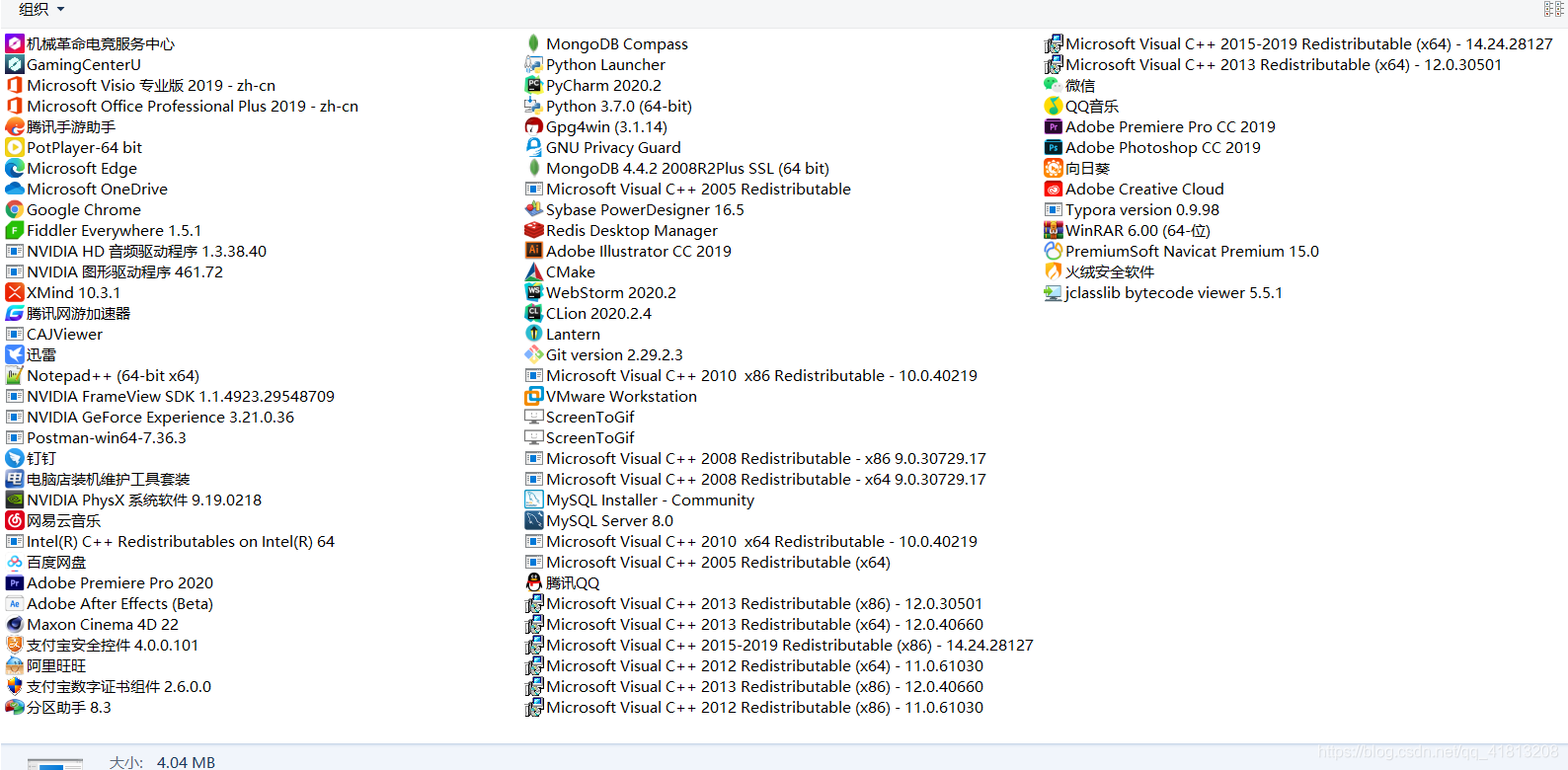Click the Adobe Photoshop CC 2019 icon
The width and height of the screenshot is (1568, 770).
1054,147
